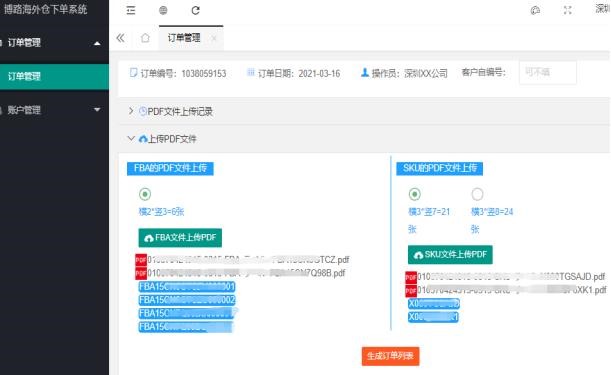Click the operator person icon

(x=365, y=73)
